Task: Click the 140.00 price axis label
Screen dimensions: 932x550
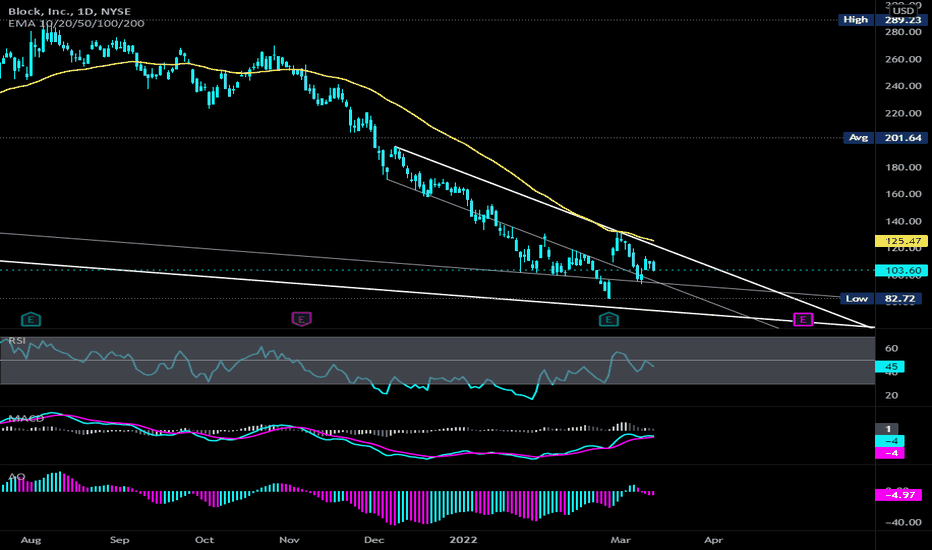Action: tap(903, 221)
